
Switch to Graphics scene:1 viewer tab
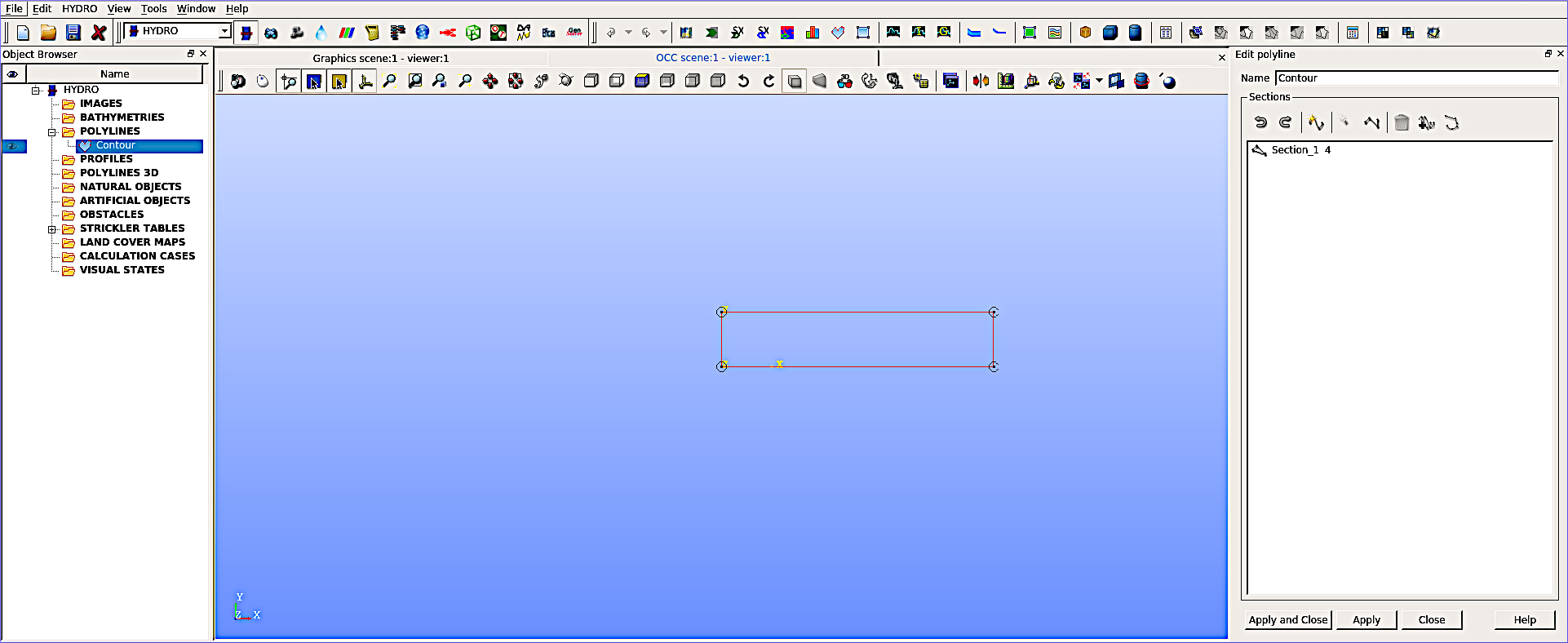click(381, 58)
